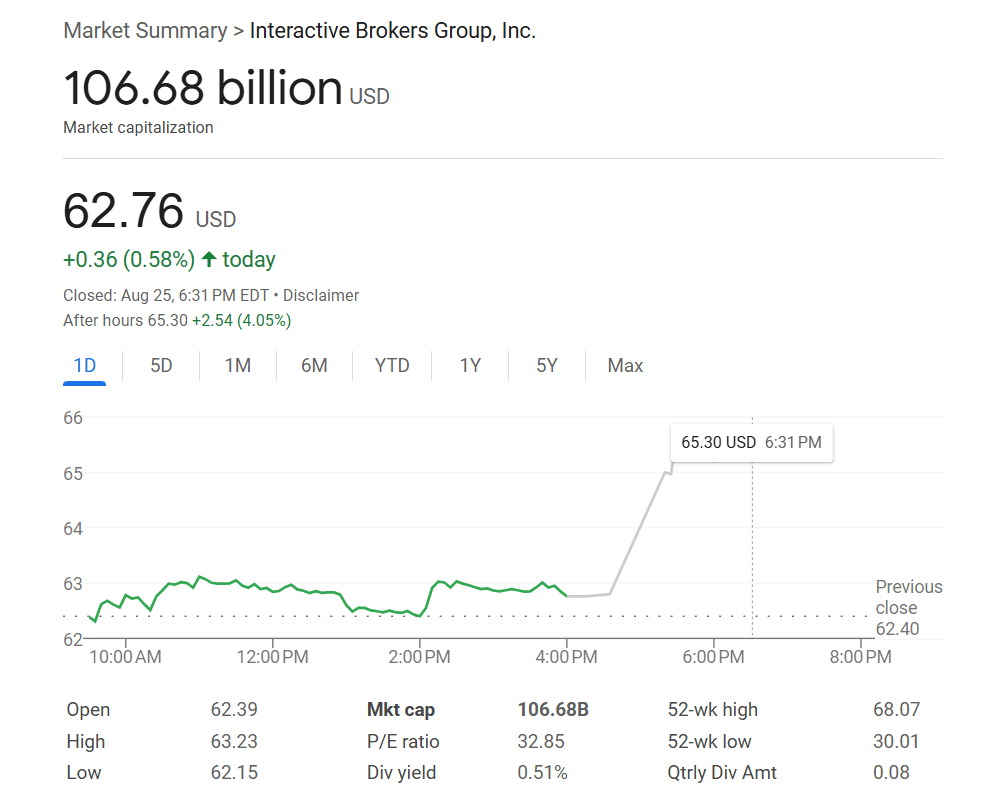View the YTD performance chart
This screenshot has width=996, height=812.
click(x=392, y=365)
